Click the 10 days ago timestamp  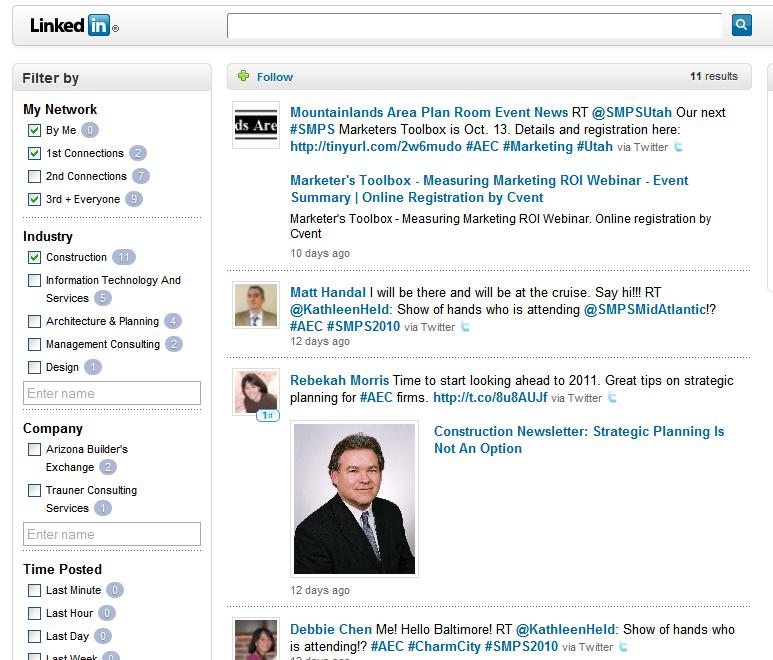(320, 253)
